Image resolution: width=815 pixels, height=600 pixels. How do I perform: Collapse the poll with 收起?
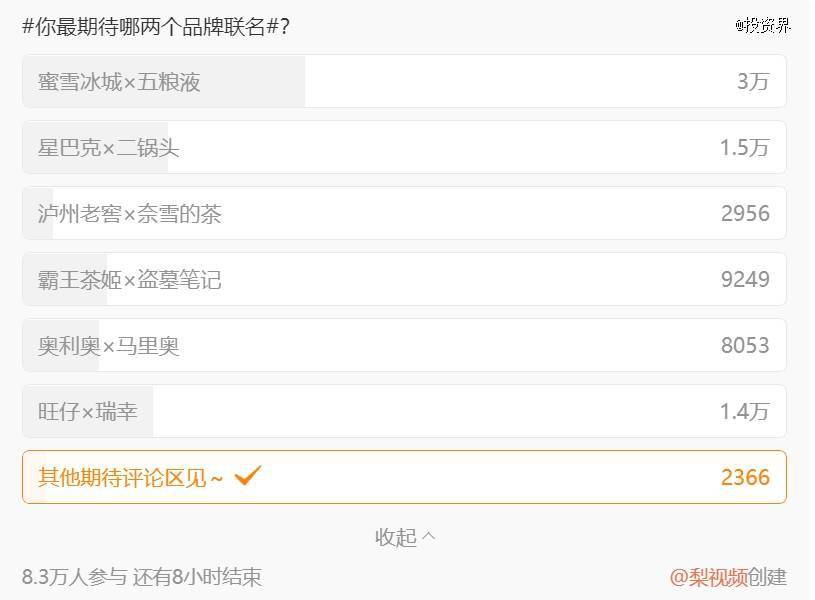coord(396,537)
